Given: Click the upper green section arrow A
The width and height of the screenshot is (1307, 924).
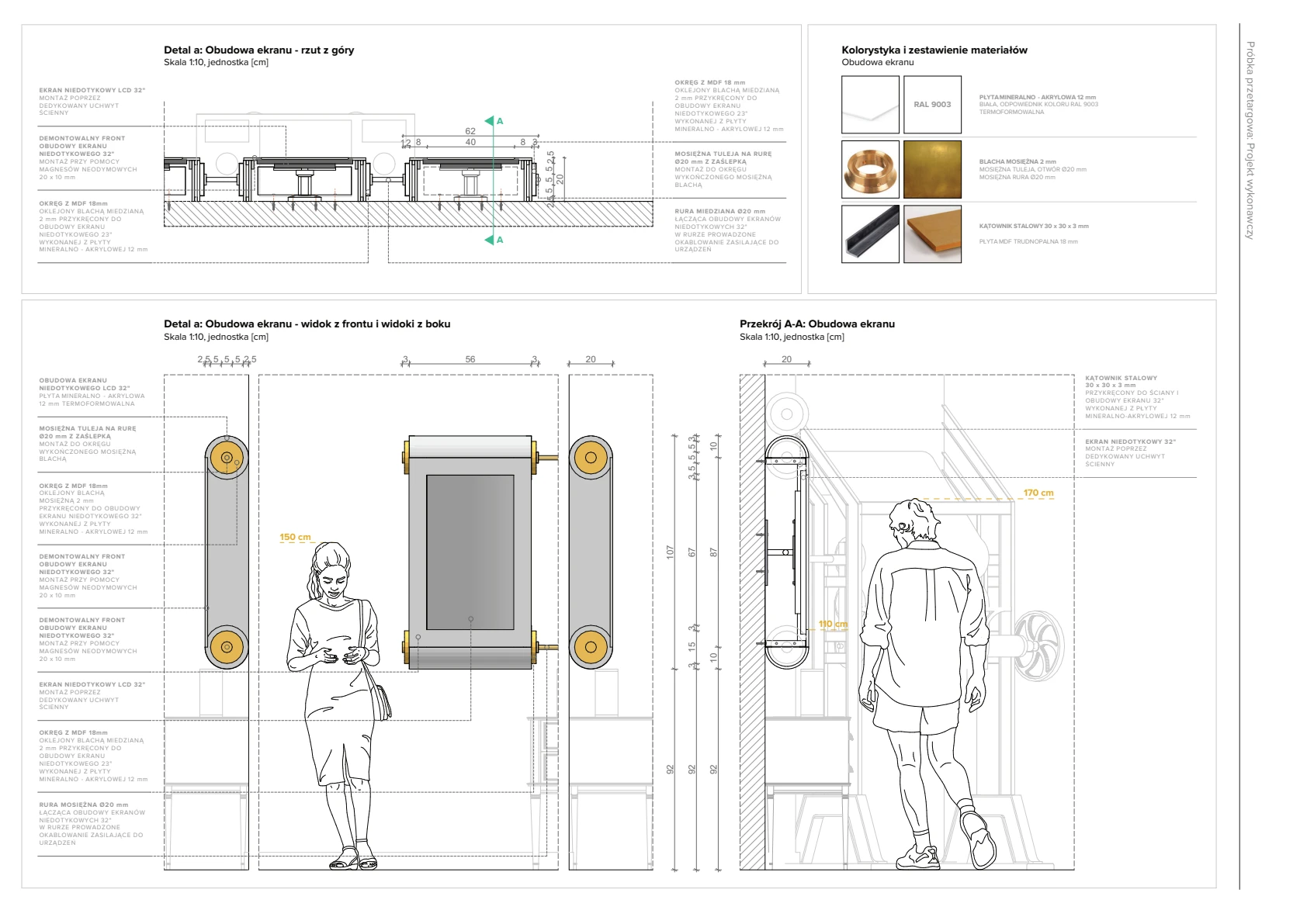Looking at the screenshot, I should tap(490, 121).
